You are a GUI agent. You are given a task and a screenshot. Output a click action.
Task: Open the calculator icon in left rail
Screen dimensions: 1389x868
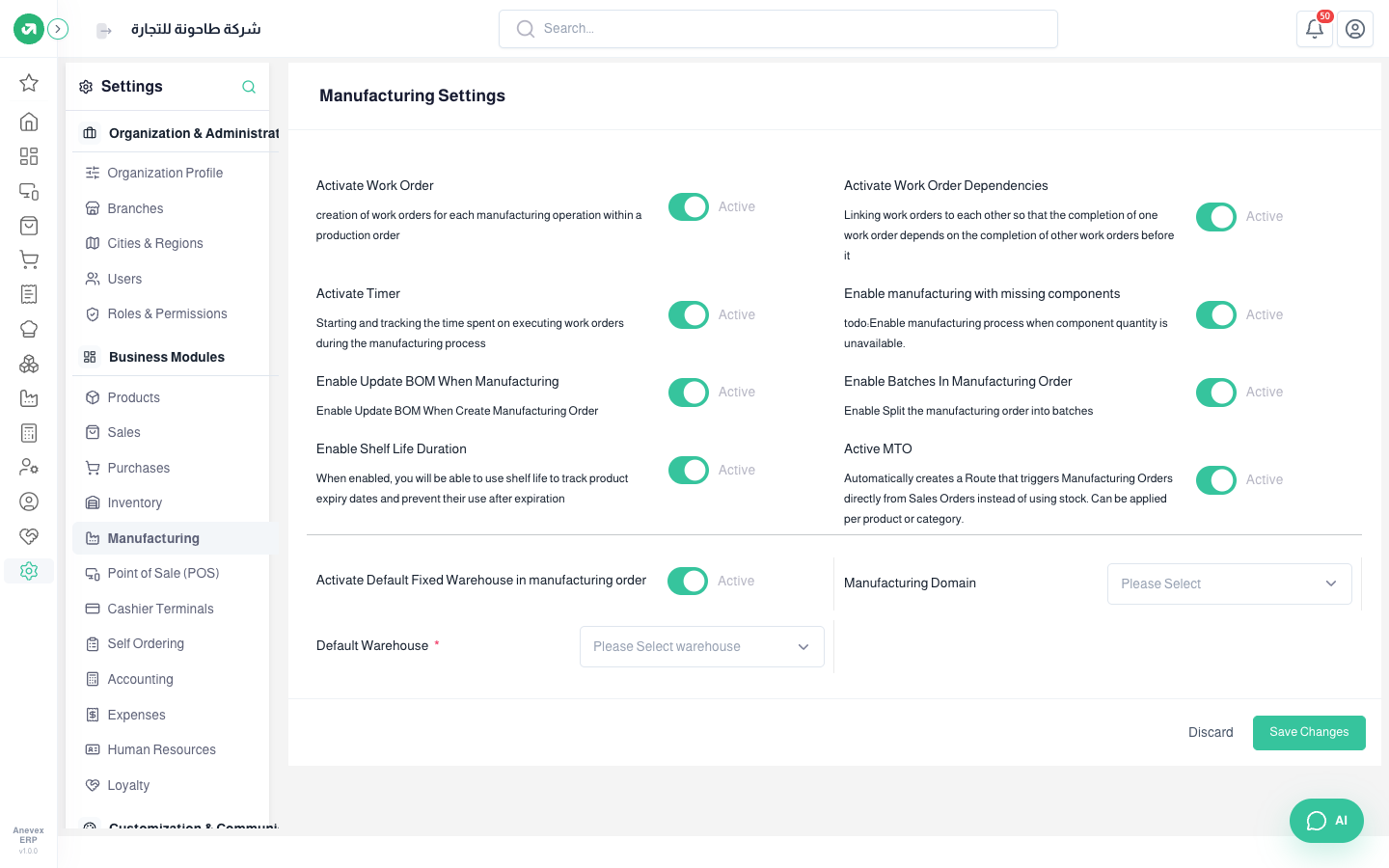click(x=29, y=433)
